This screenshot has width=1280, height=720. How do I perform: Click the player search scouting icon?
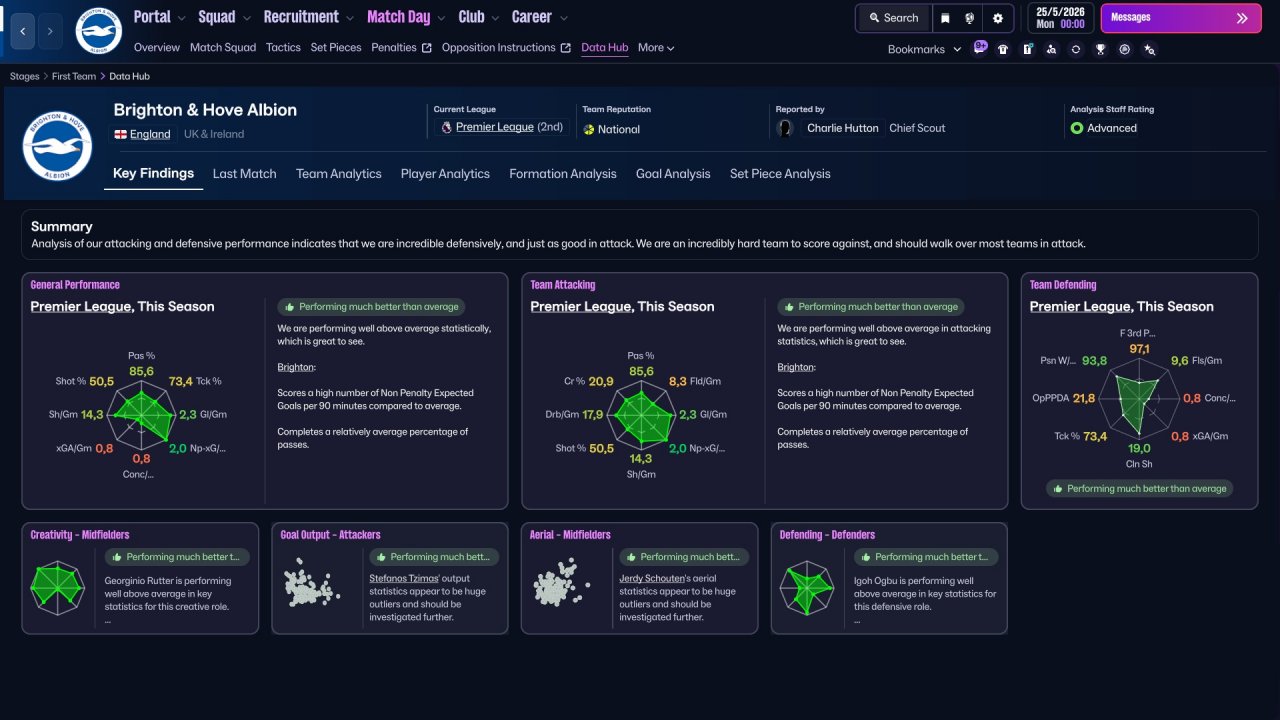coord(1052,49)
